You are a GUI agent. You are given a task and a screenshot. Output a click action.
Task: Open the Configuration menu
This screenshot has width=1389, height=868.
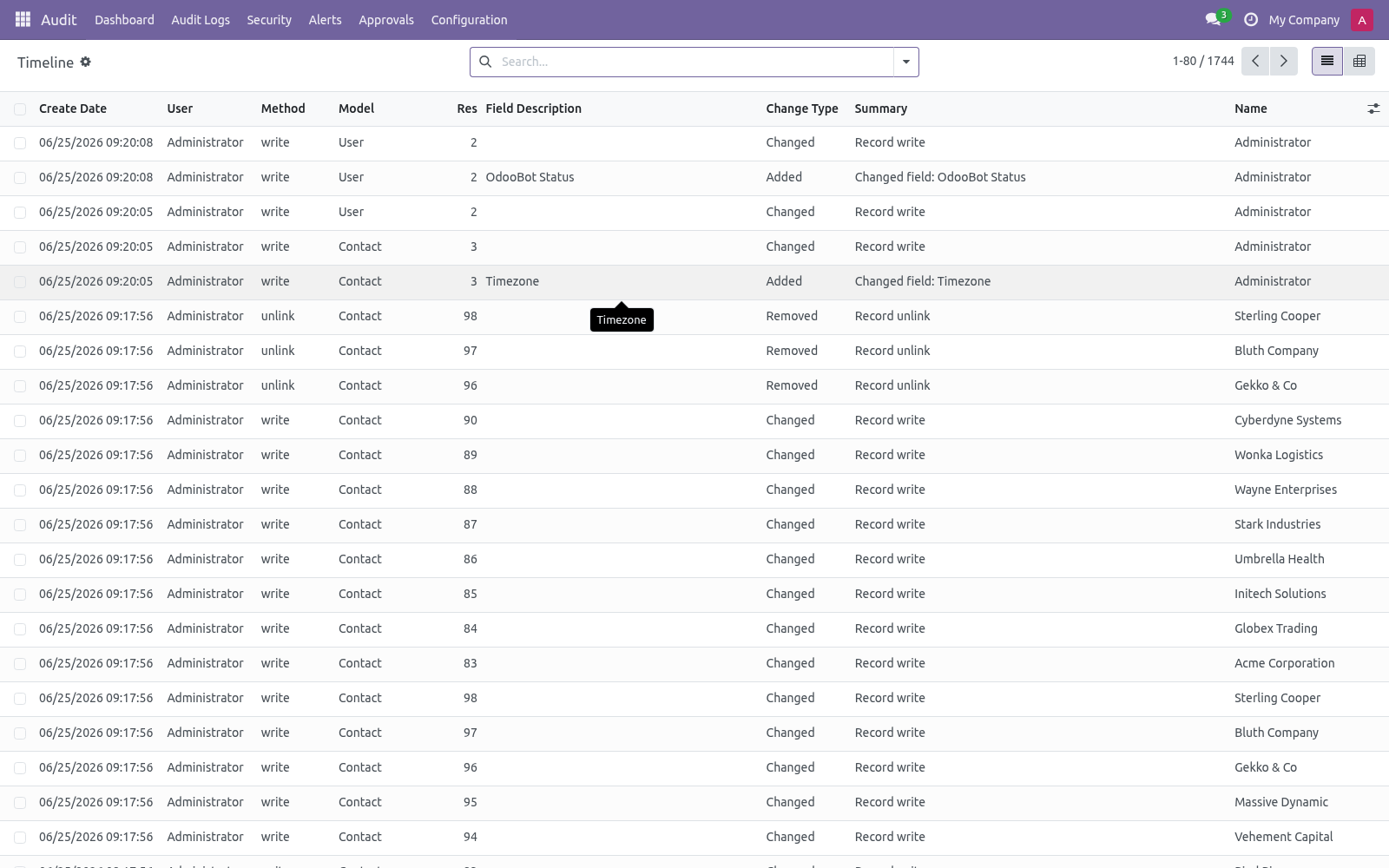pyautogui.click(x=469, y=19)
